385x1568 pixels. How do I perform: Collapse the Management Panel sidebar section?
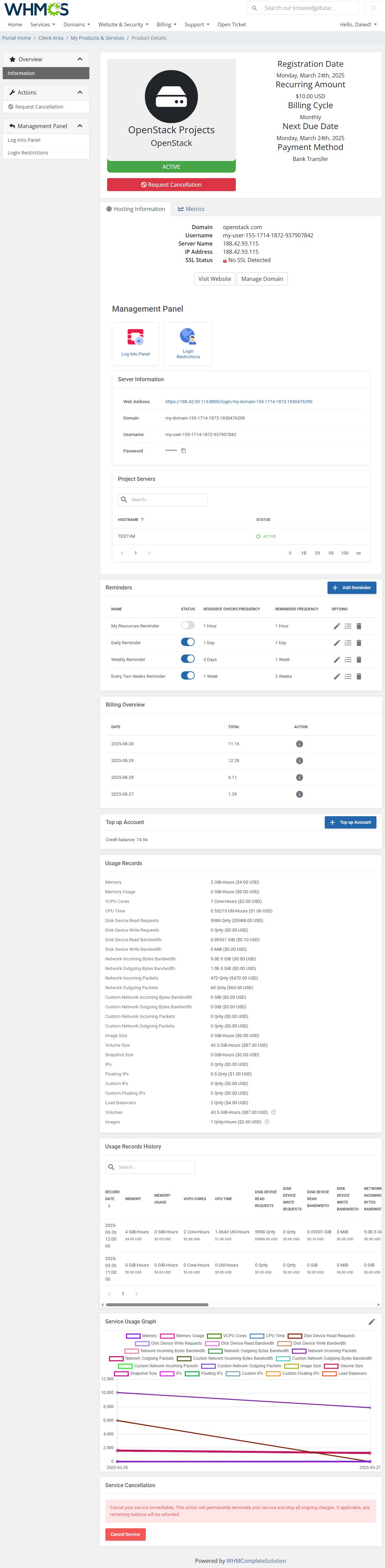coord(80,126)
